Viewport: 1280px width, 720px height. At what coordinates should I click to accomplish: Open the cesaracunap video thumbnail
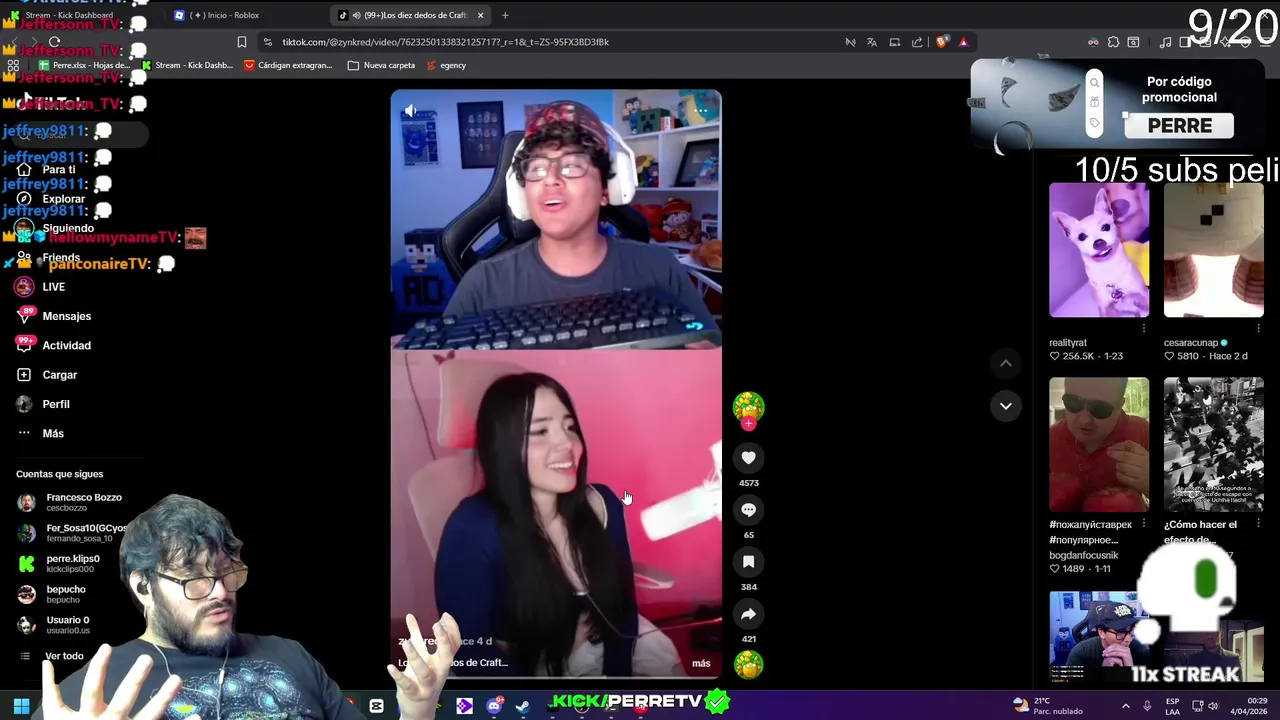[x=1214, y=250]
